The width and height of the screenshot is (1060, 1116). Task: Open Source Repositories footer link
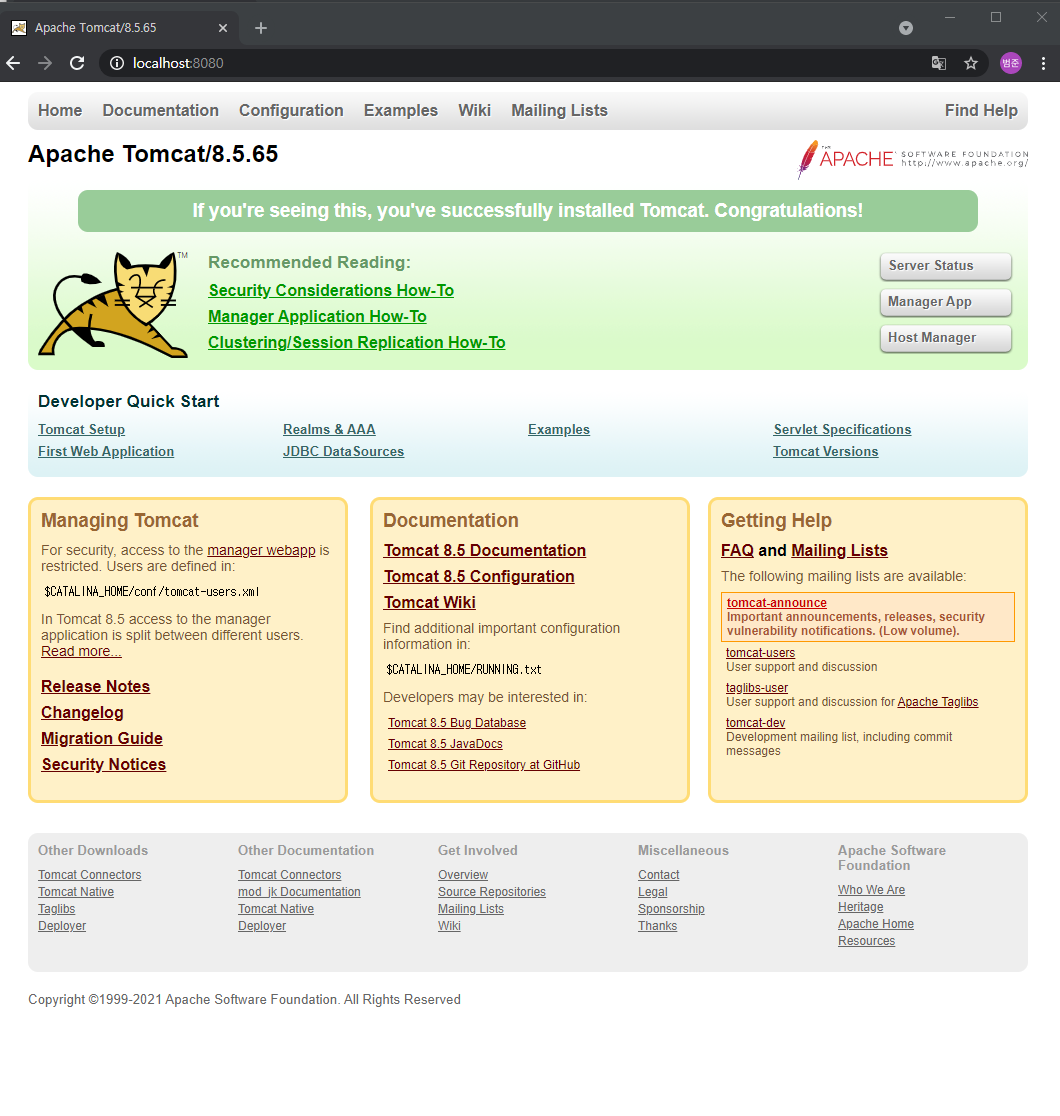[492, 892]
